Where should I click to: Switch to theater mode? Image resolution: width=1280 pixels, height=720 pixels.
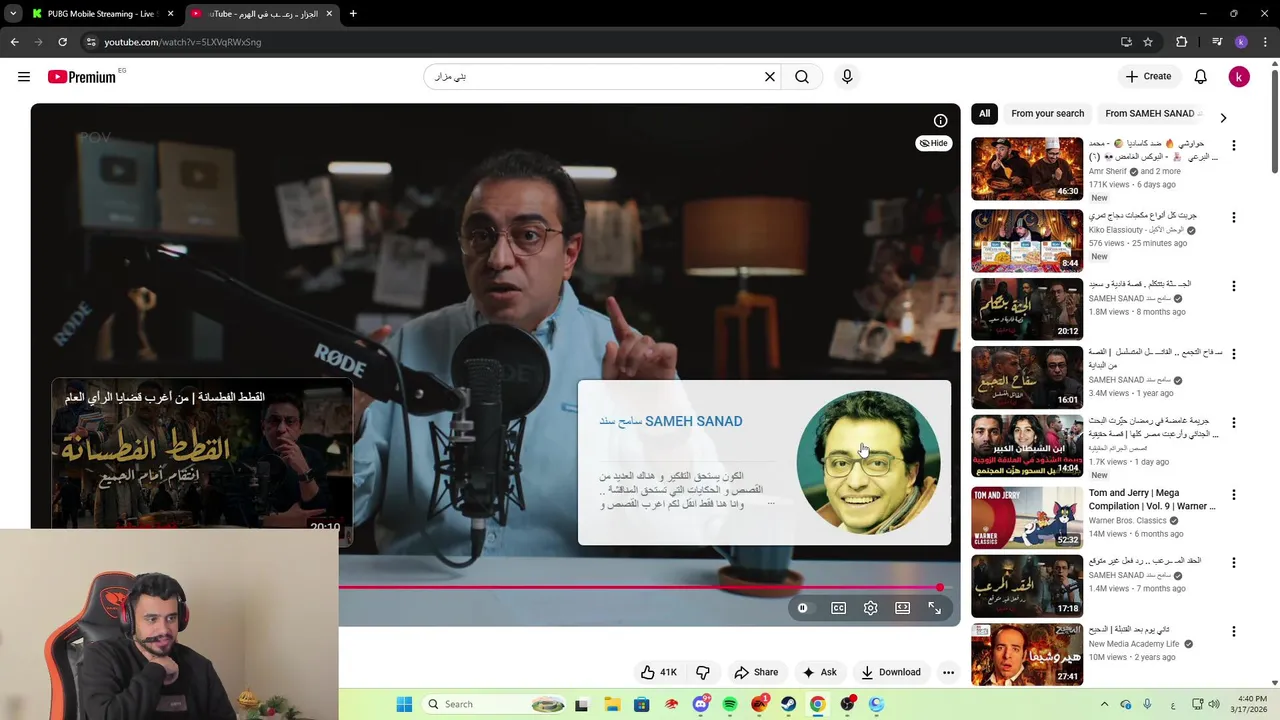pos(902,608)
